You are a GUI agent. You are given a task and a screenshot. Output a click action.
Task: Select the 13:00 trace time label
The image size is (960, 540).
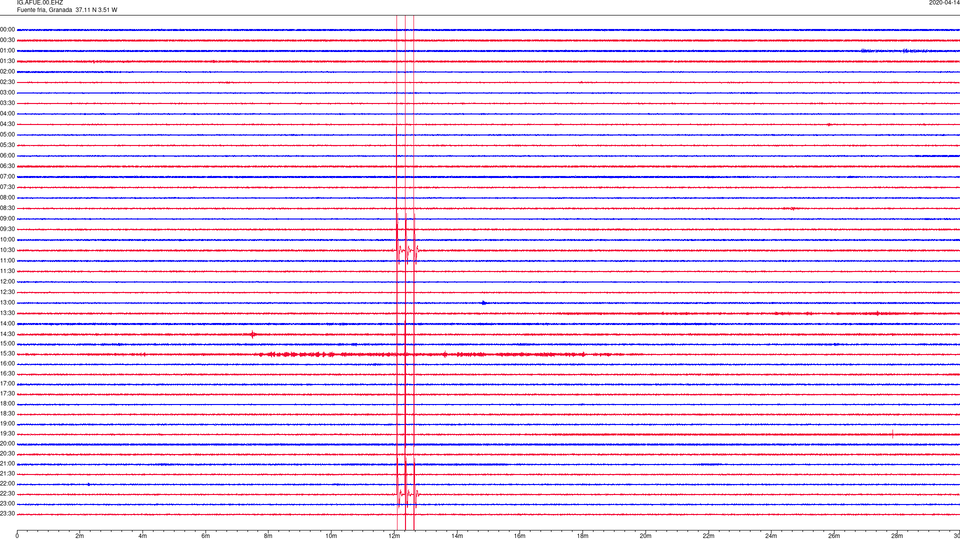pyautogui.click(x=7, y=302)
